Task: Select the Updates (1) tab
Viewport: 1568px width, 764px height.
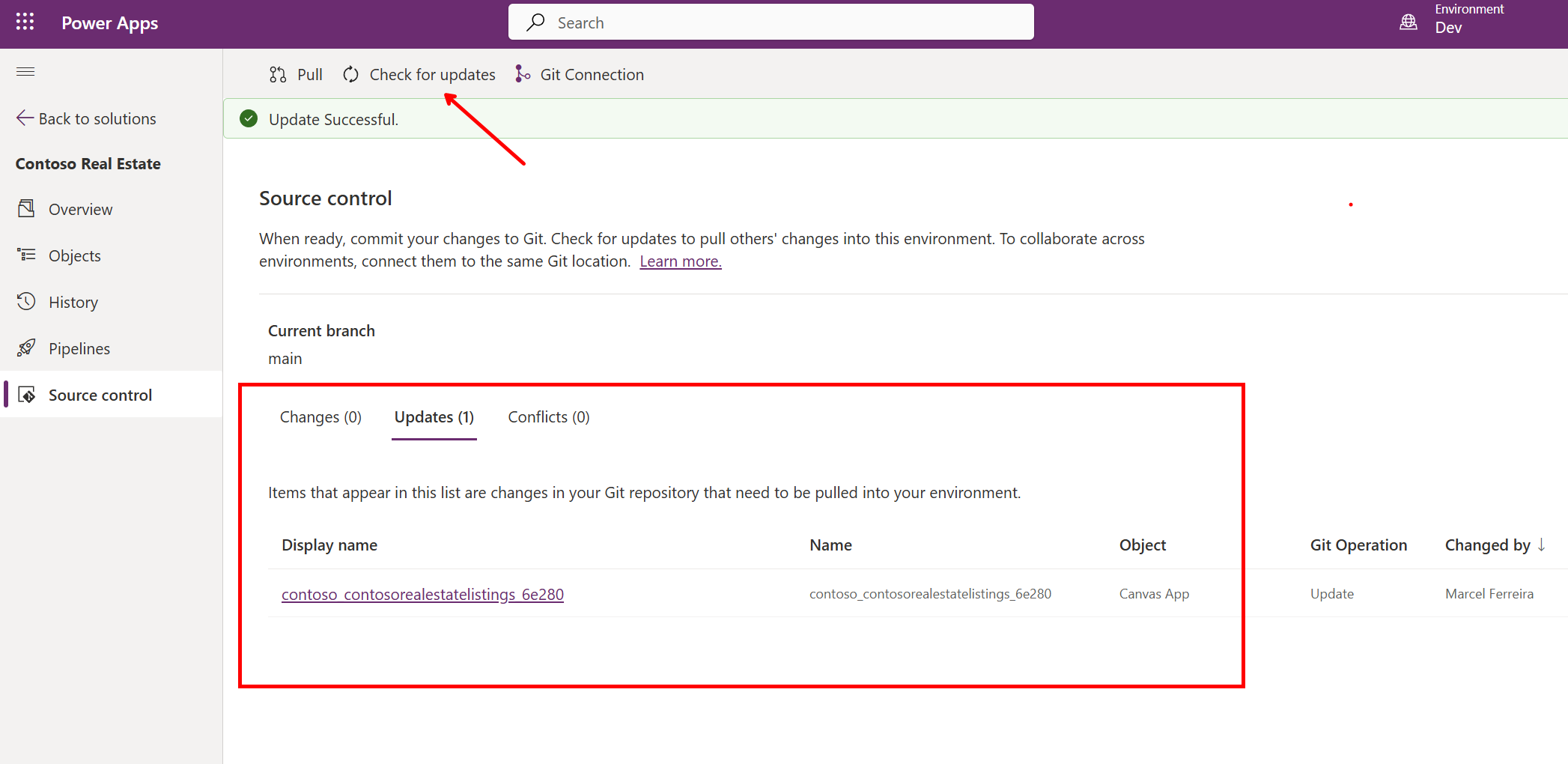Action: pyautogui.click(x=434, y=417)
